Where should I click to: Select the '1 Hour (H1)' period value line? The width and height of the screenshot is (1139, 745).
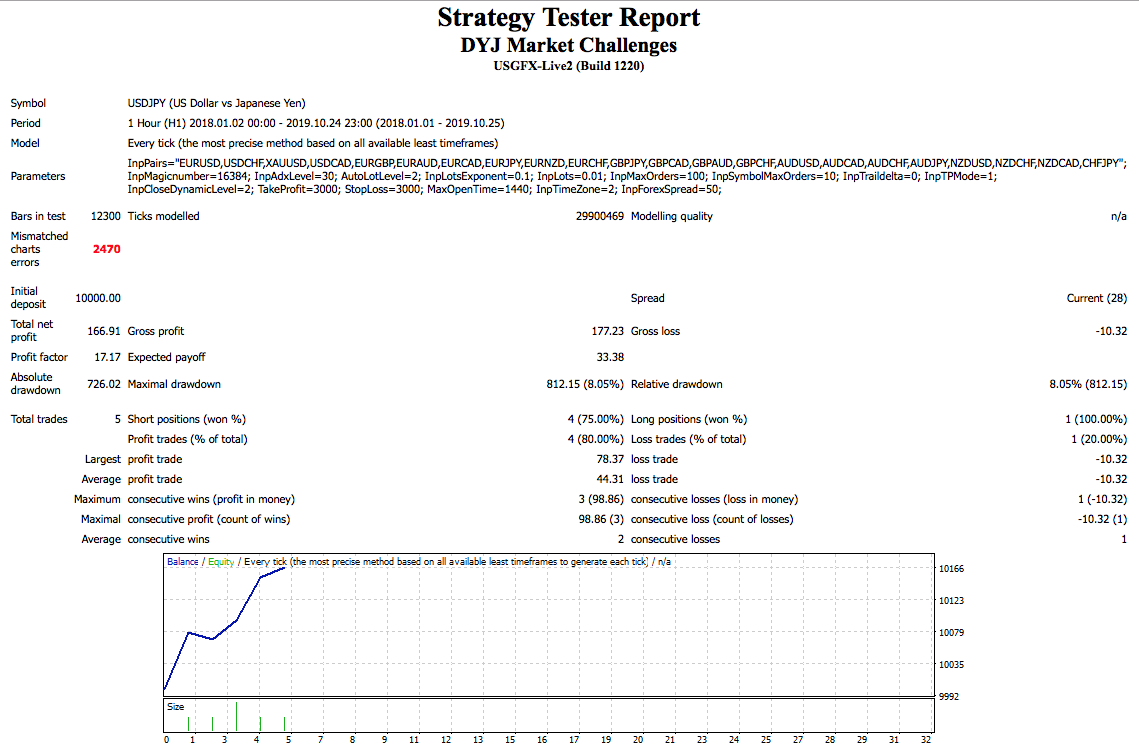tap(316, 123)
